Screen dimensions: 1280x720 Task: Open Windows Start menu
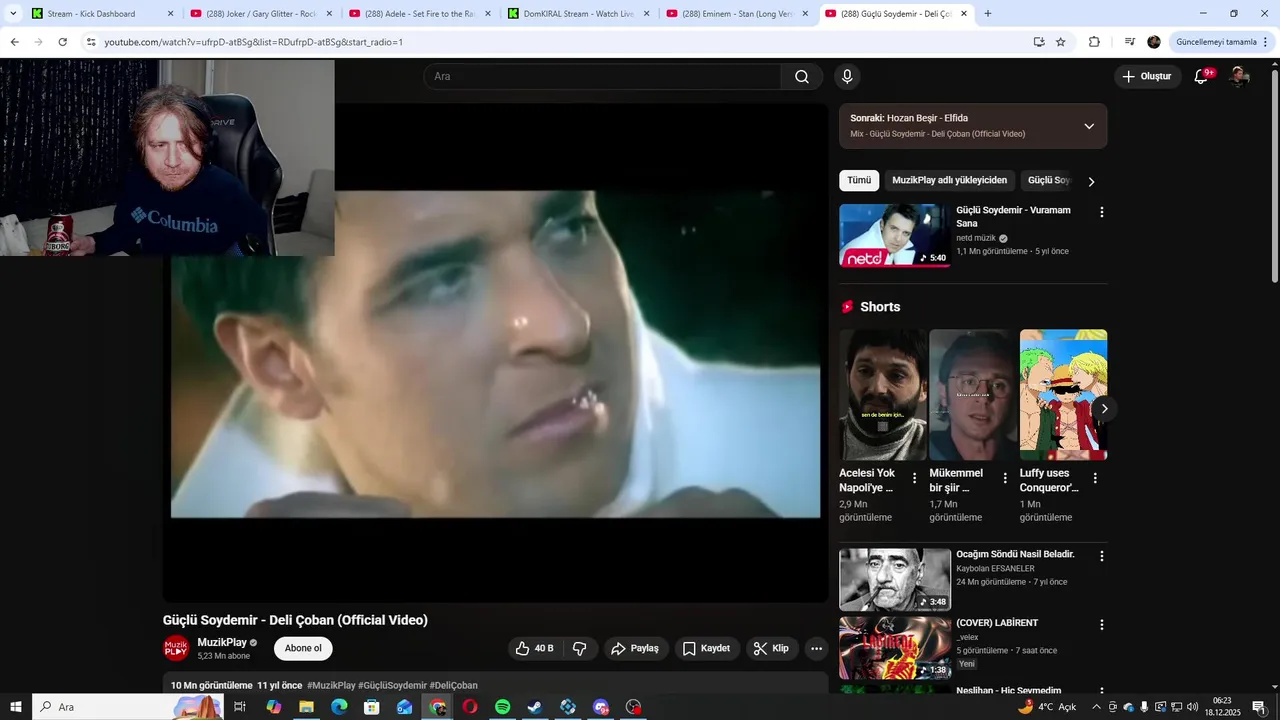tap(16, 707)
